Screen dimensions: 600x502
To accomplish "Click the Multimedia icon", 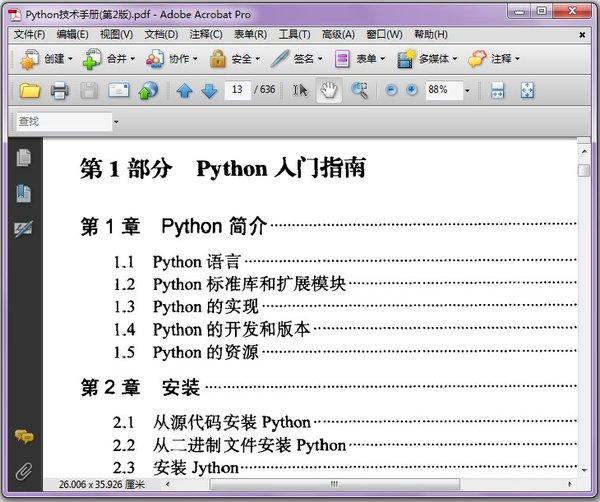I will [406, 59].
